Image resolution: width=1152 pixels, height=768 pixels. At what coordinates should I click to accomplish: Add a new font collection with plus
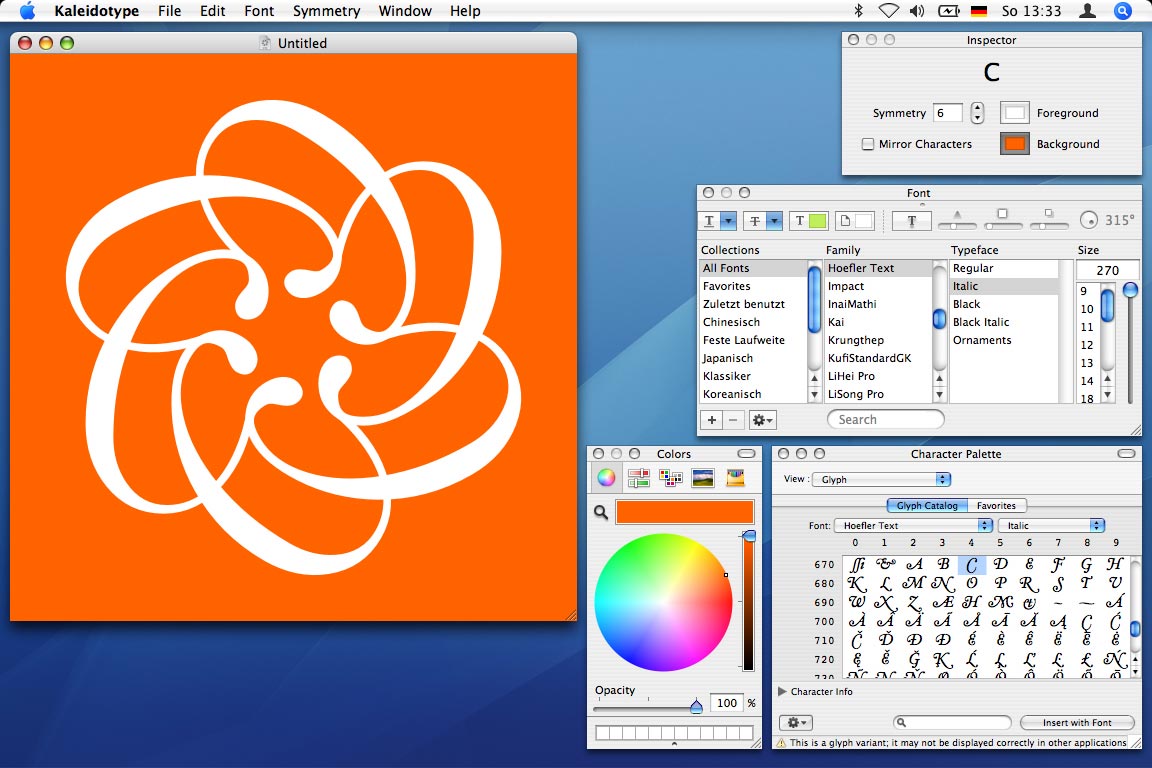pyautogui.click(x=712, y=420)
